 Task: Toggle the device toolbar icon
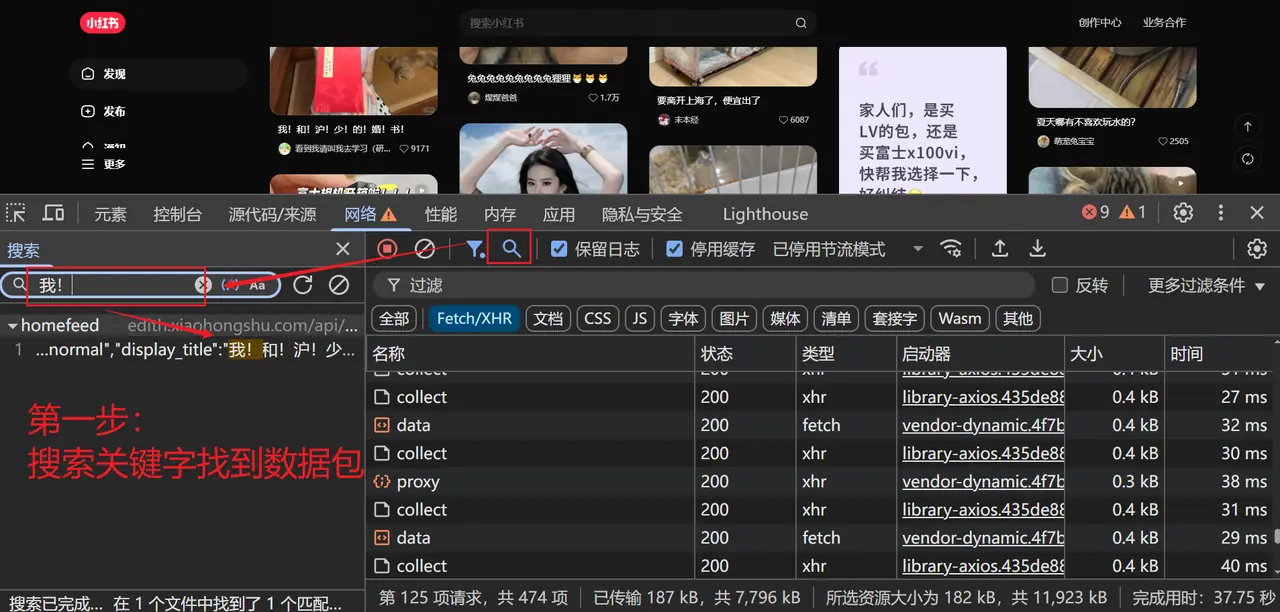53,213
